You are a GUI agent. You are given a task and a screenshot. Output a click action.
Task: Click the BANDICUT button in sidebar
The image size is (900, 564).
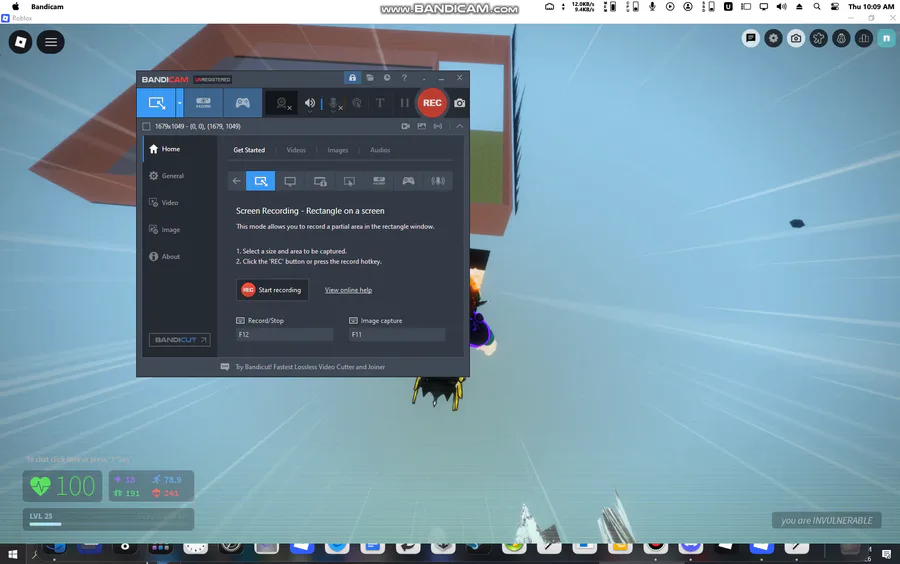180,340
